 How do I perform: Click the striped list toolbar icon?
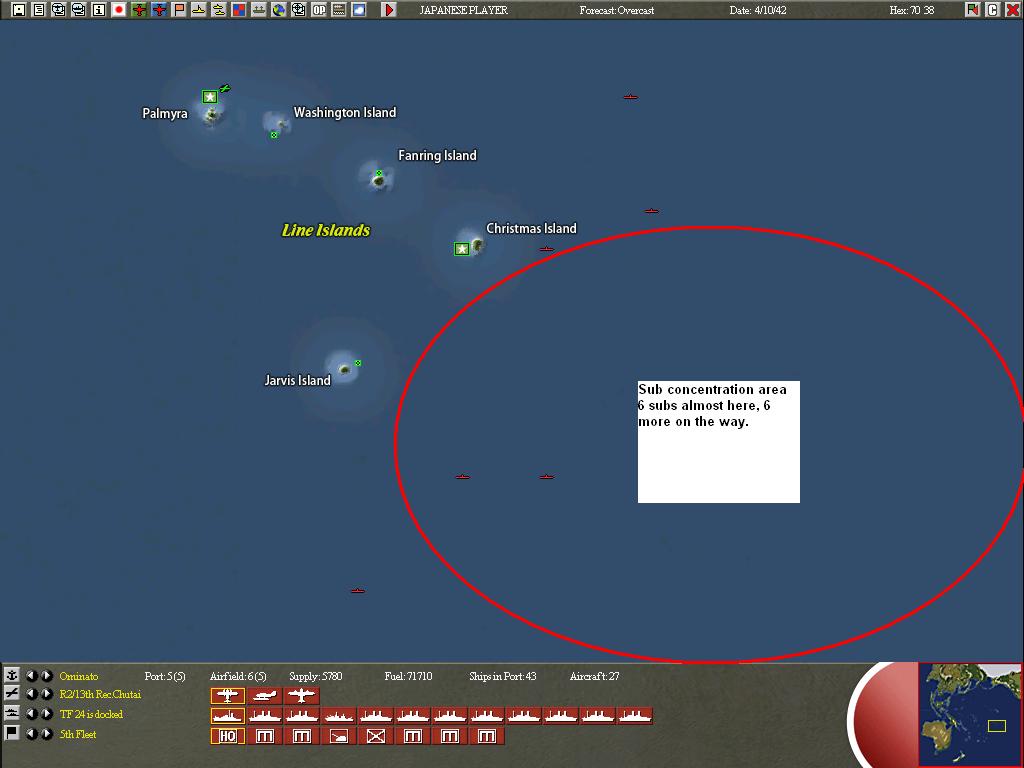pyautogui.click(x=339, y=10)
